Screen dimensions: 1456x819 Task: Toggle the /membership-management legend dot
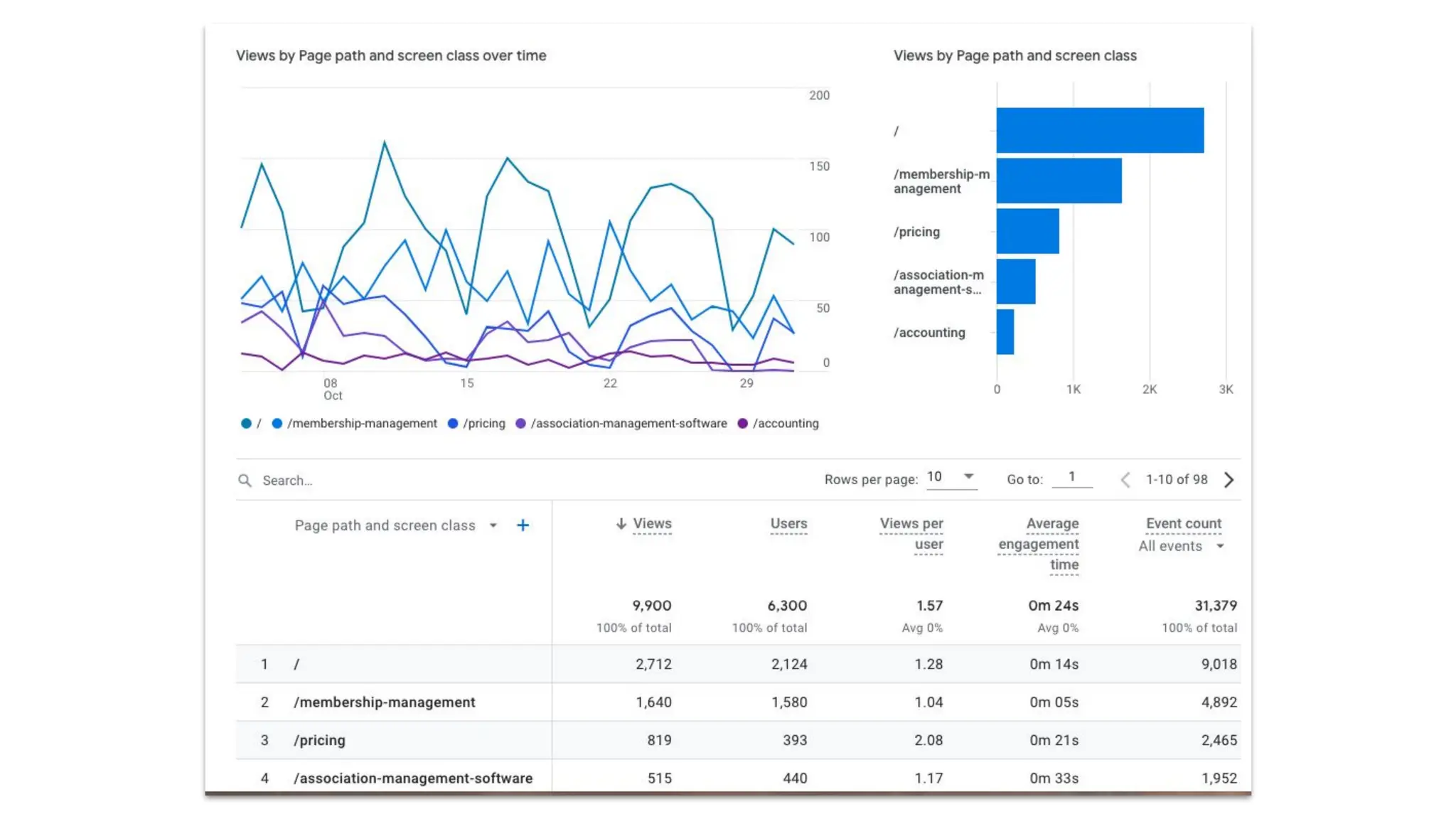[277, 424]
